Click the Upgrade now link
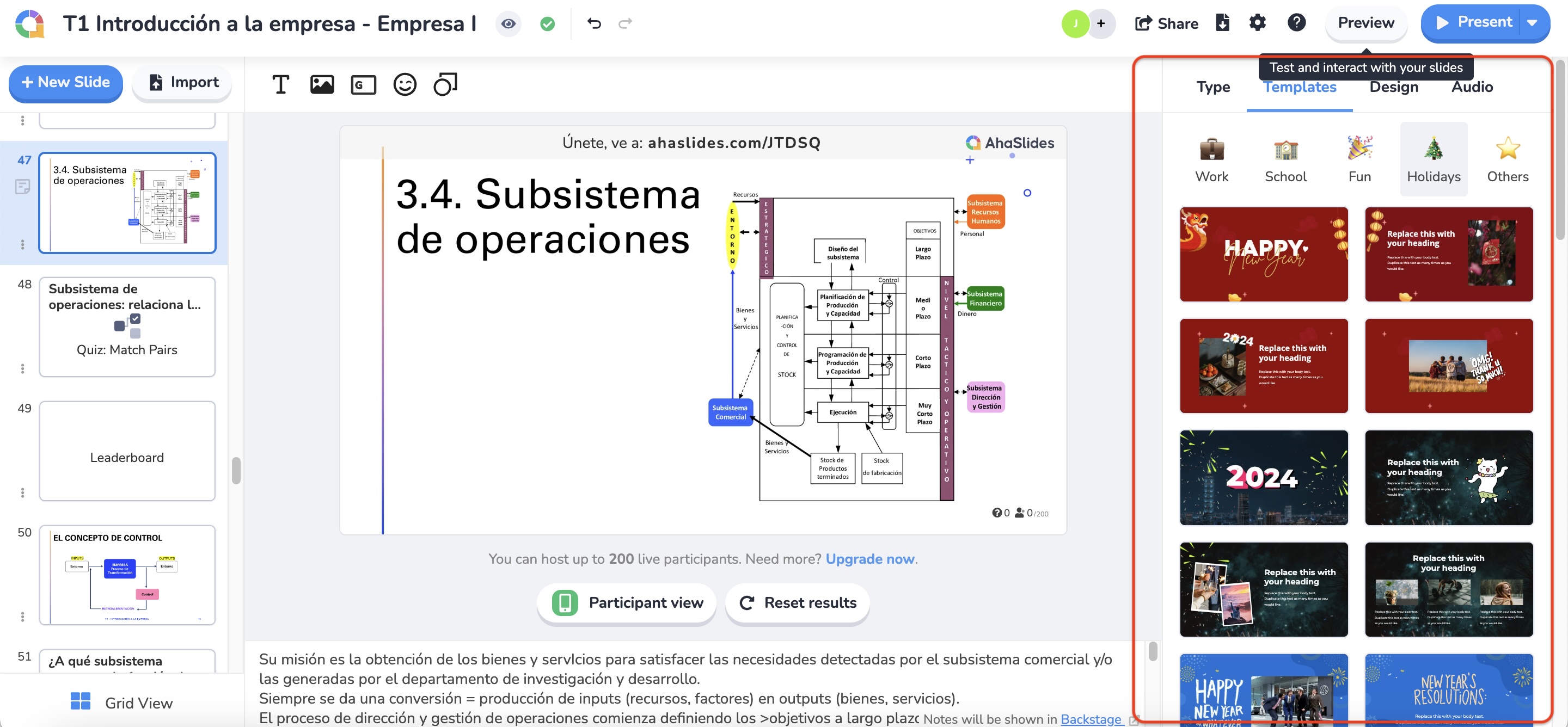 [x=870, y=558]
